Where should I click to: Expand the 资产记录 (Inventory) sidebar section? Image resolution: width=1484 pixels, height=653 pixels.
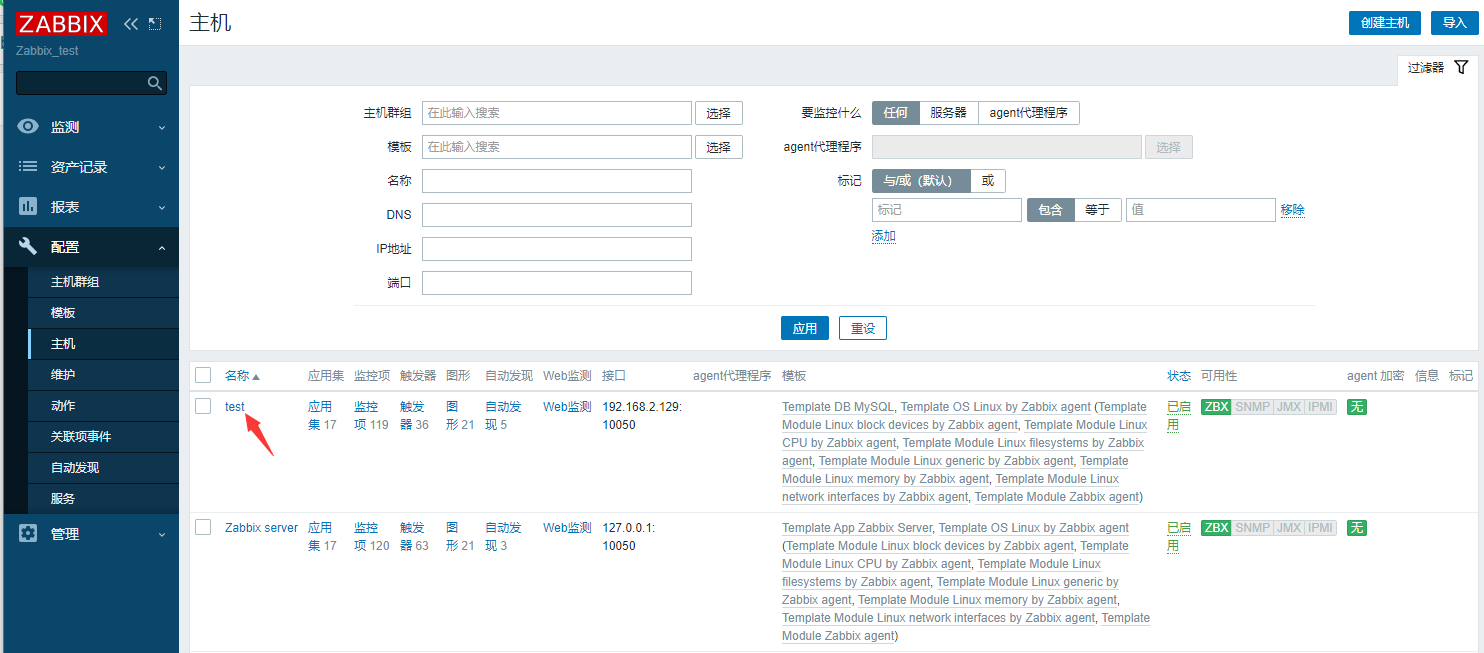pos(77,166)
